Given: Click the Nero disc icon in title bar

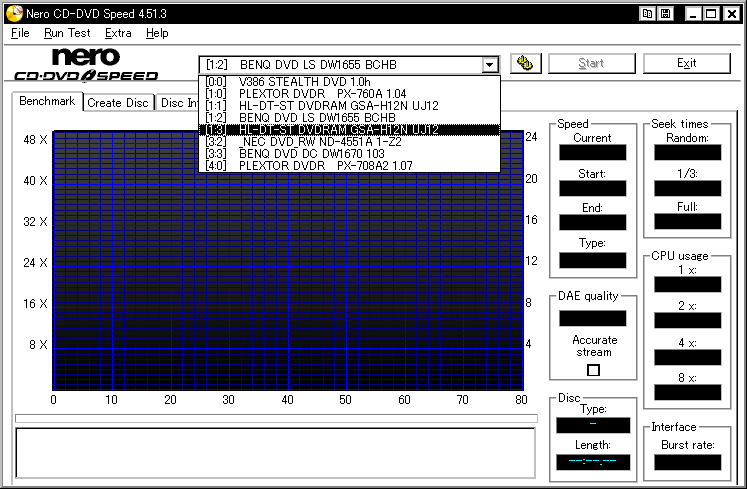Looking at the screenshot, I should coord(14,14).
